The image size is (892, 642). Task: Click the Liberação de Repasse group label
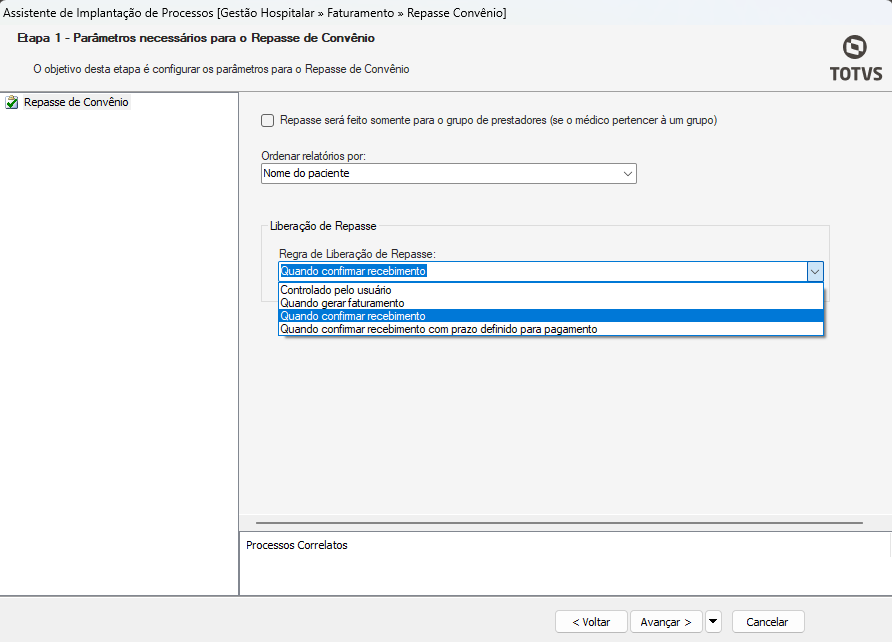point(323,227)
